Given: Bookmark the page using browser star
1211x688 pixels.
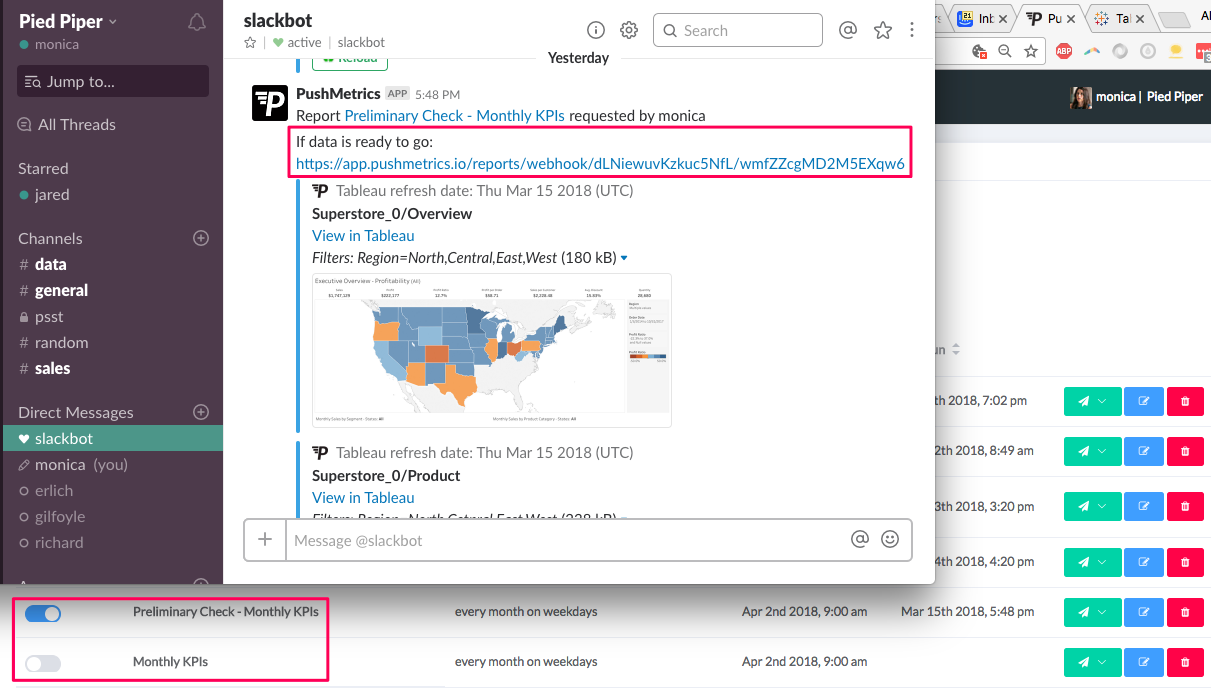Looking at the screenshot, I should 1031,51.
